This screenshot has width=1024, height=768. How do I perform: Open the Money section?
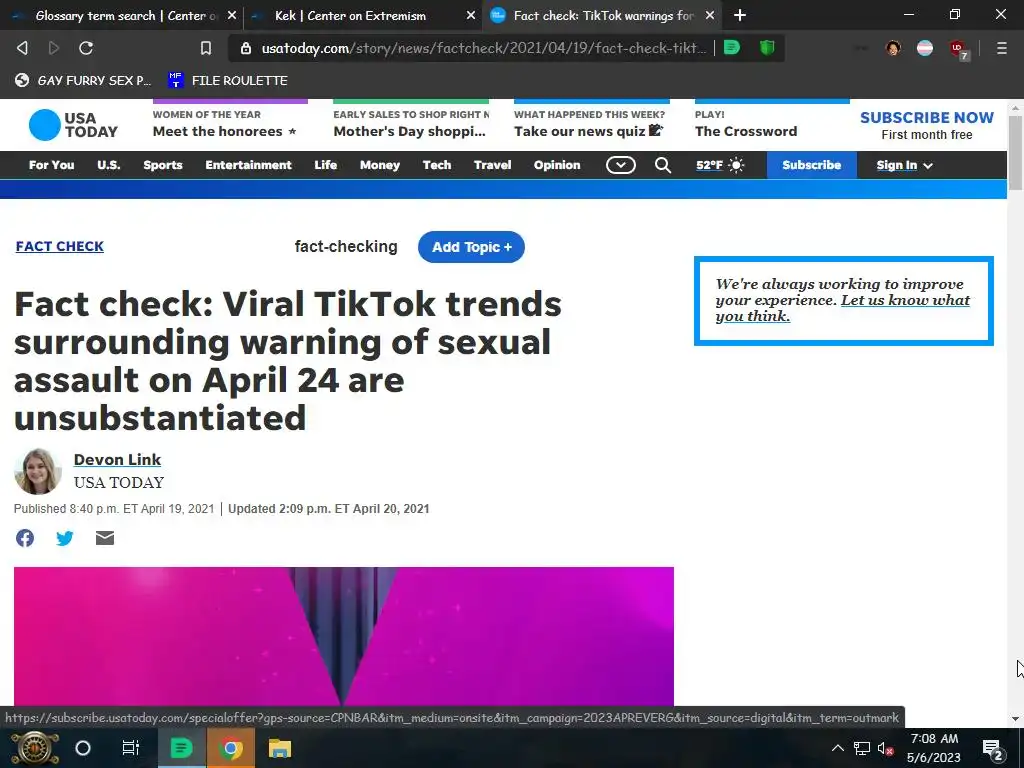(x=379, y=165)
